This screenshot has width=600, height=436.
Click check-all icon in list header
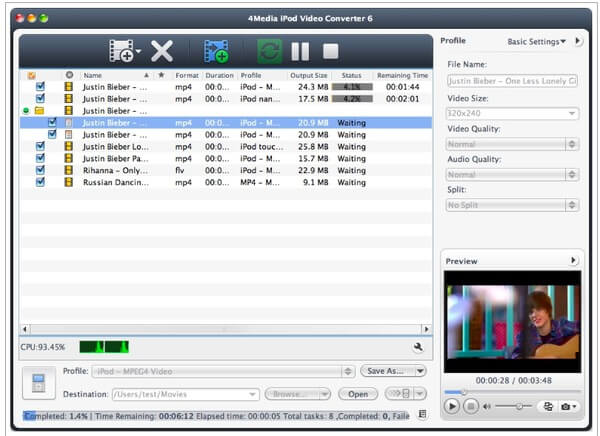pos(32,75)
